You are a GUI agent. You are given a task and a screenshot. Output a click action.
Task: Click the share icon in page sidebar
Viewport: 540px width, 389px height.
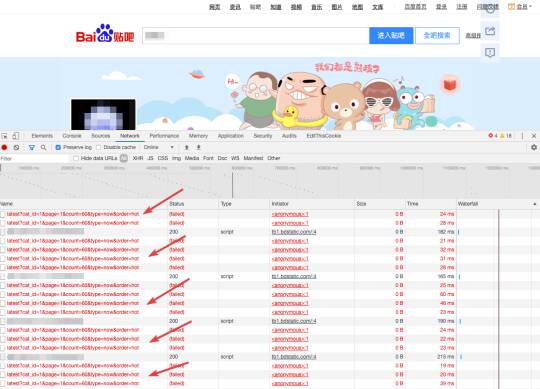click(x=490, y=31)
